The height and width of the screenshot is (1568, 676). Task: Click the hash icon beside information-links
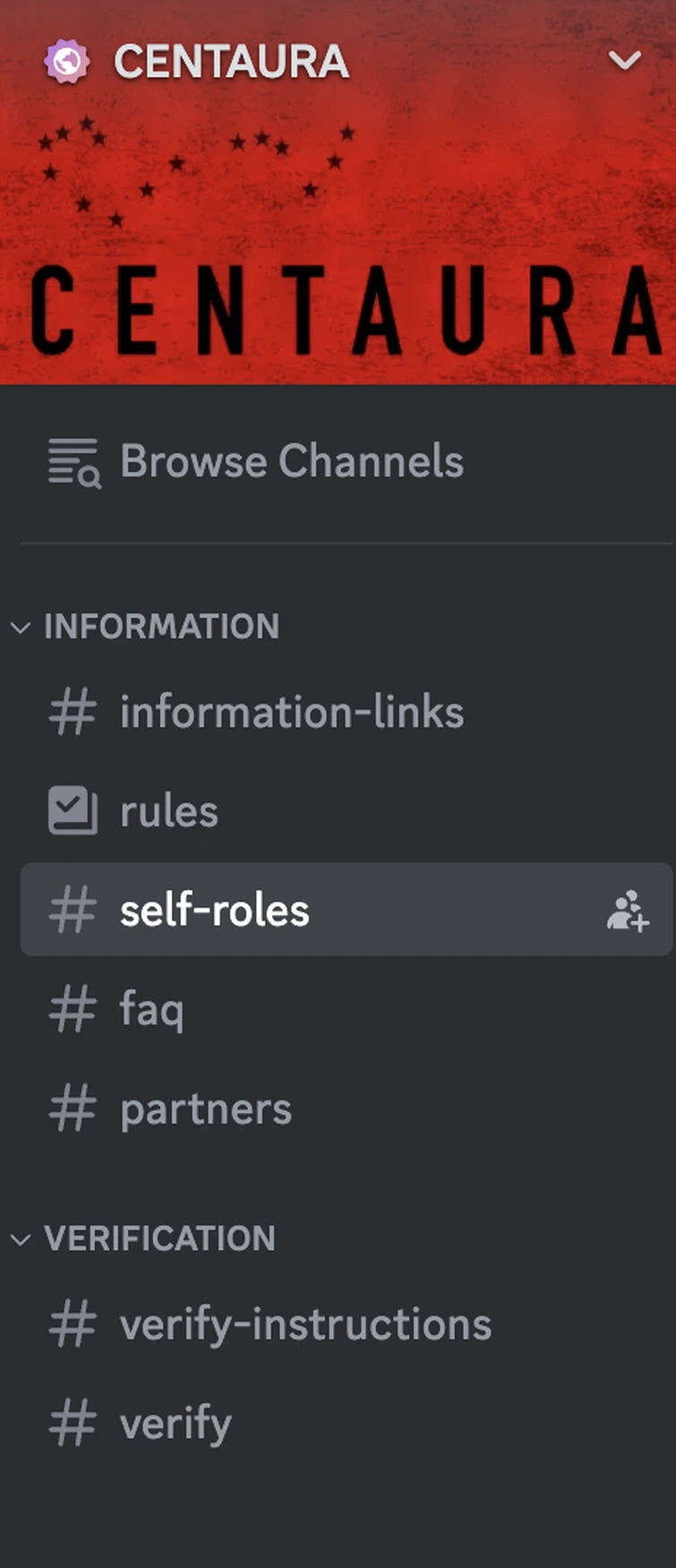[x=73, y=713]
